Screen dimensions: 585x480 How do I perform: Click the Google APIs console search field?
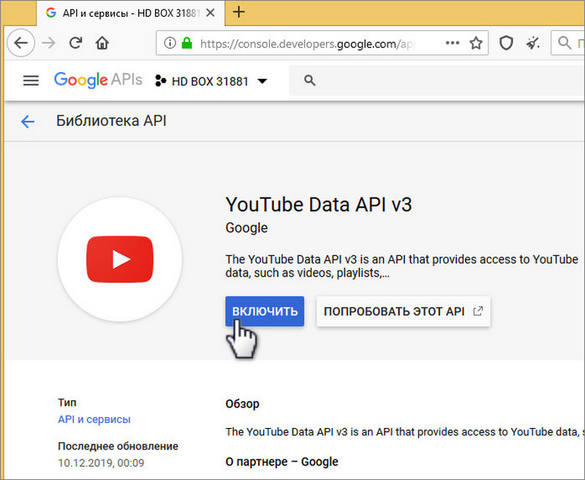click(x=437, y=81)
